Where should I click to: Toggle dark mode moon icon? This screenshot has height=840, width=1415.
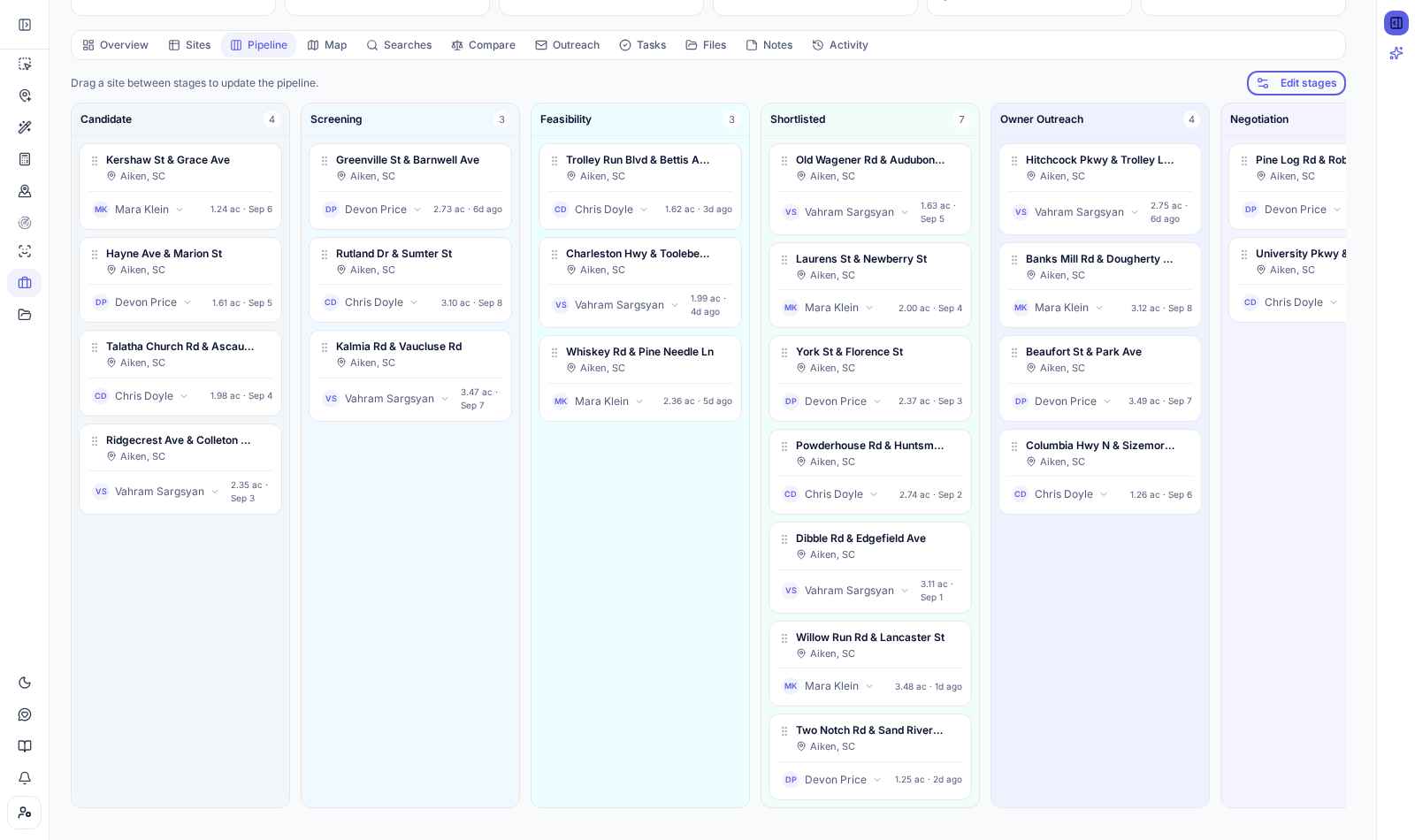point(25,683)
